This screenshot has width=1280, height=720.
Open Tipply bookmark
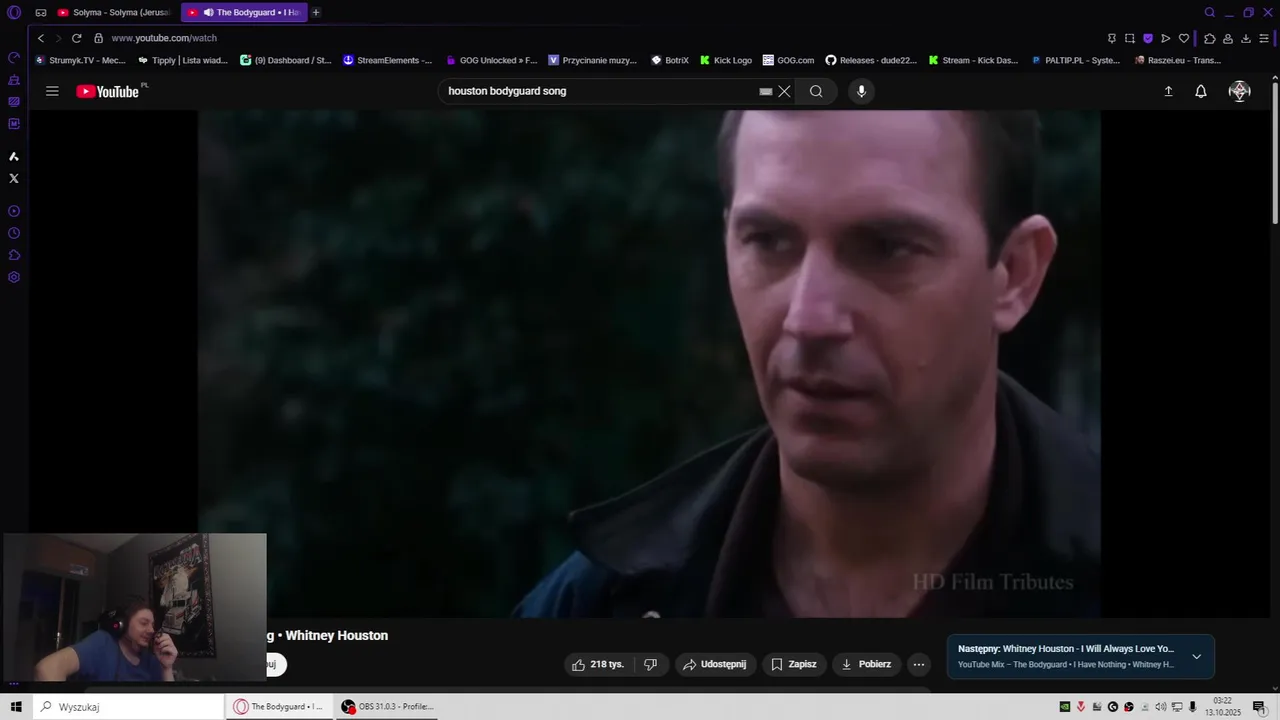click(x=183, y=60)
